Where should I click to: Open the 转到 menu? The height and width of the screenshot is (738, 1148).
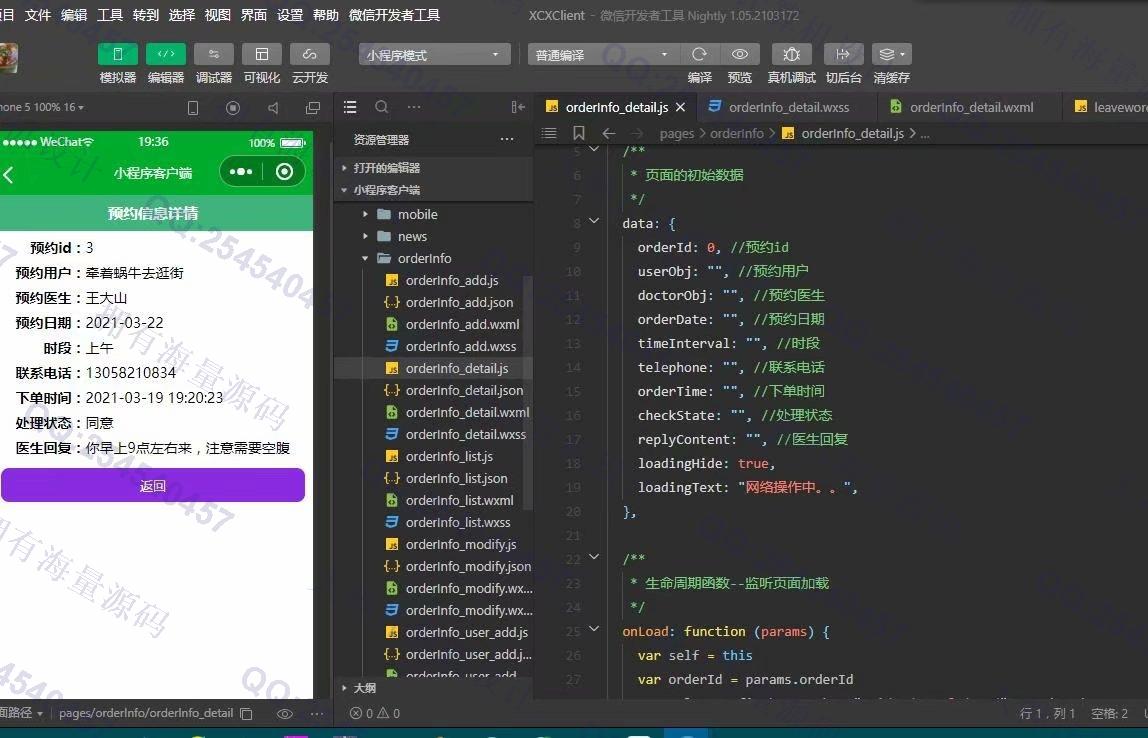(146, 15)
